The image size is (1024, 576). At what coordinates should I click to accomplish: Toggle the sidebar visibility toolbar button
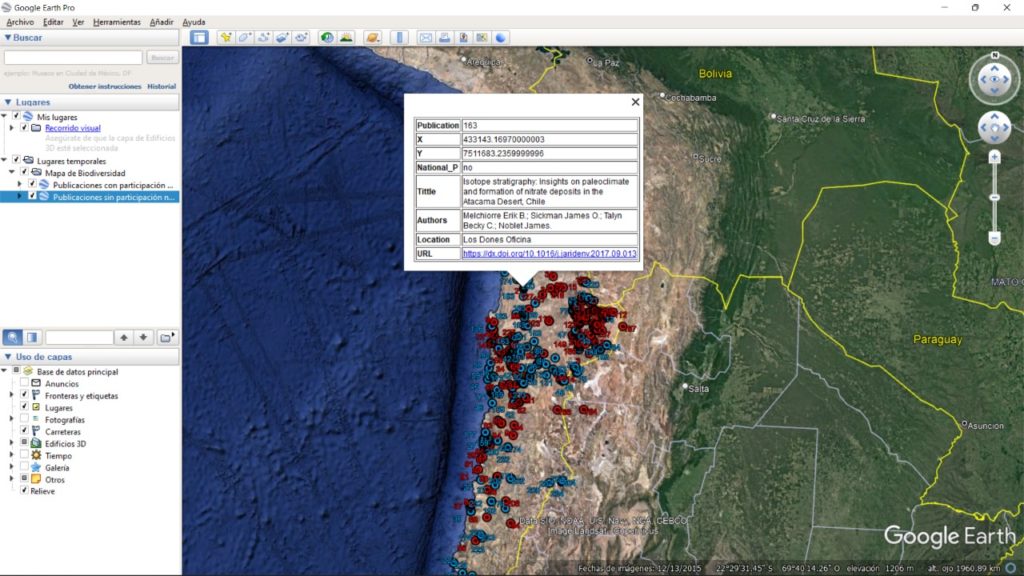tap(199, 38)
